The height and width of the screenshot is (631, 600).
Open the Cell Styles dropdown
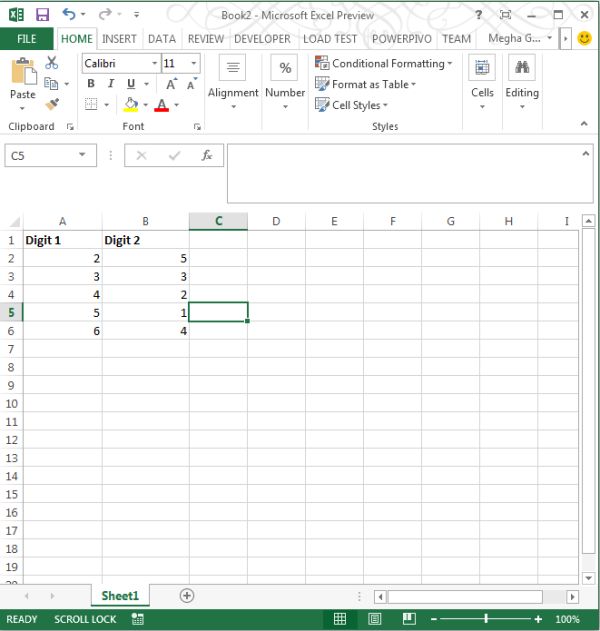pos(351,105)
